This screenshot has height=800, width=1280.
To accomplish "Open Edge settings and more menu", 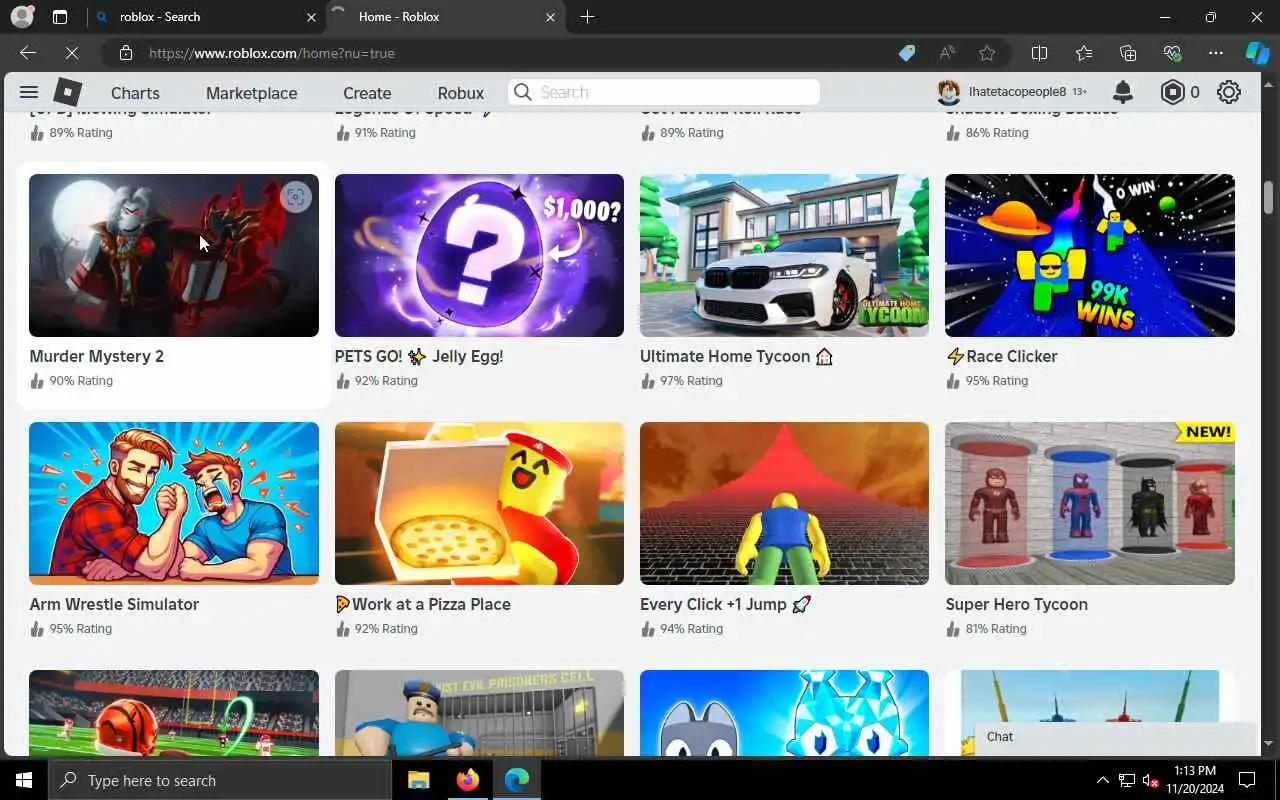I will pos(1216,53).
